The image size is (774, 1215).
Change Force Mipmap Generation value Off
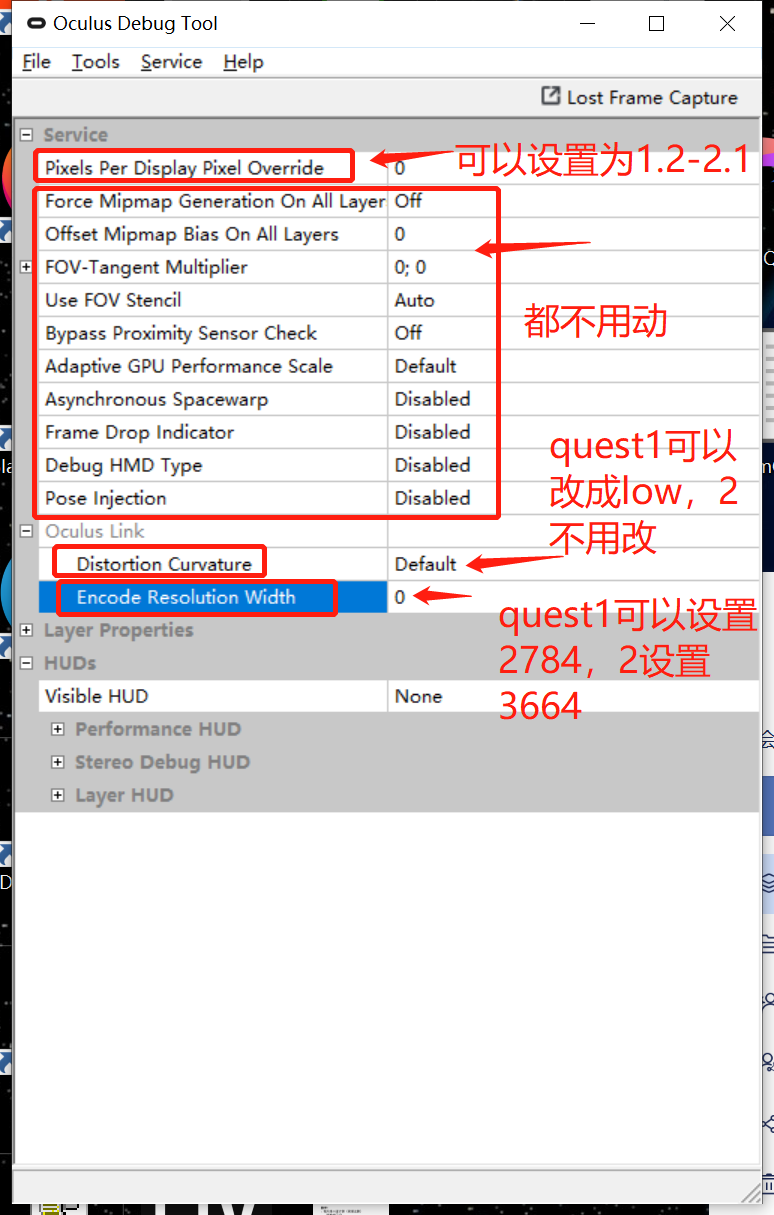[572, 201]
